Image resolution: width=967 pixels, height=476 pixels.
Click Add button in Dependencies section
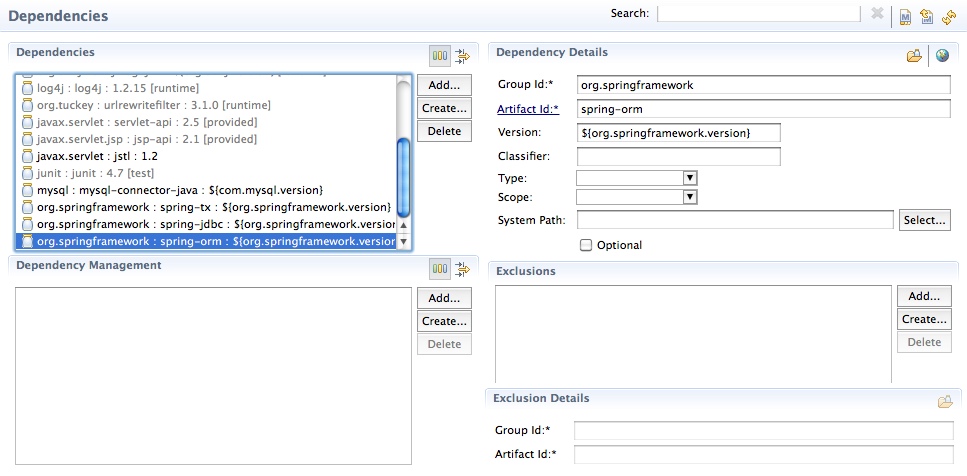tap(444, 85)
